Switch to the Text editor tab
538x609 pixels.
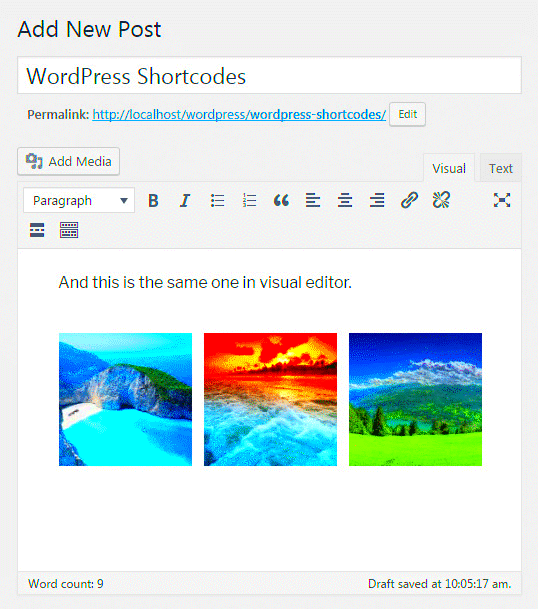pyautogui.click(x=501, y=168)
